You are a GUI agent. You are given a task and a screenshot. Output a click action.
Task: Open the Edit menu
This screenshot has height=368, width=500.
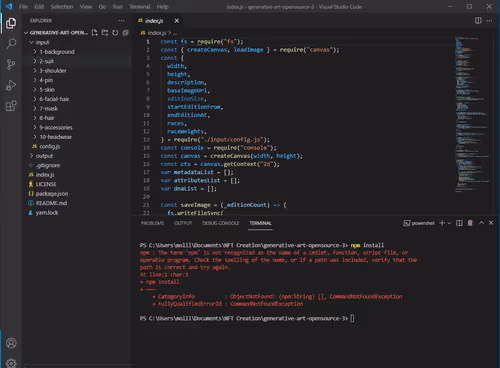point(39,7)
